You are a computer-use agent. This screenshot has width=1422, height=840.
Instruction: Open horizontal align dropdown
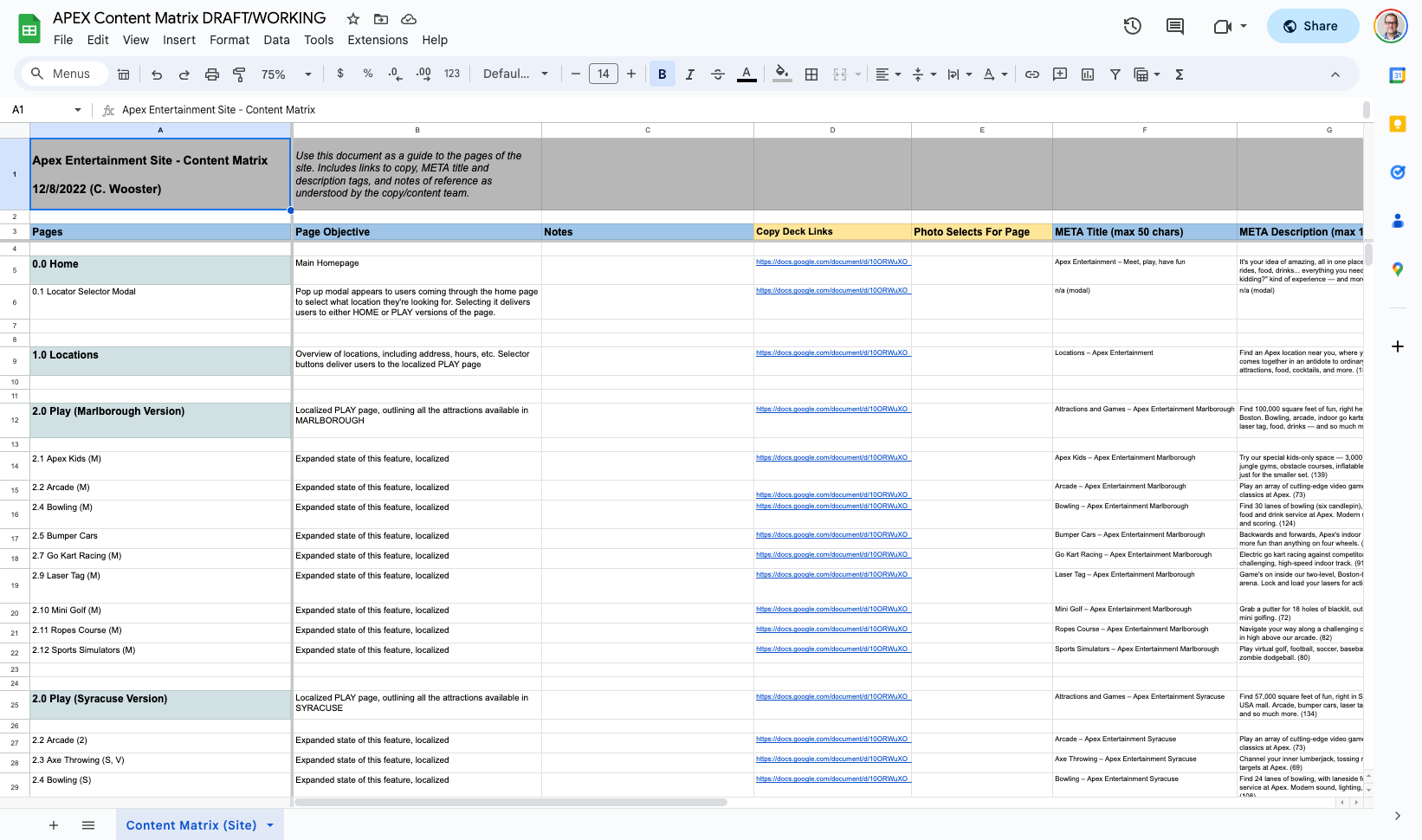point(889,74)
